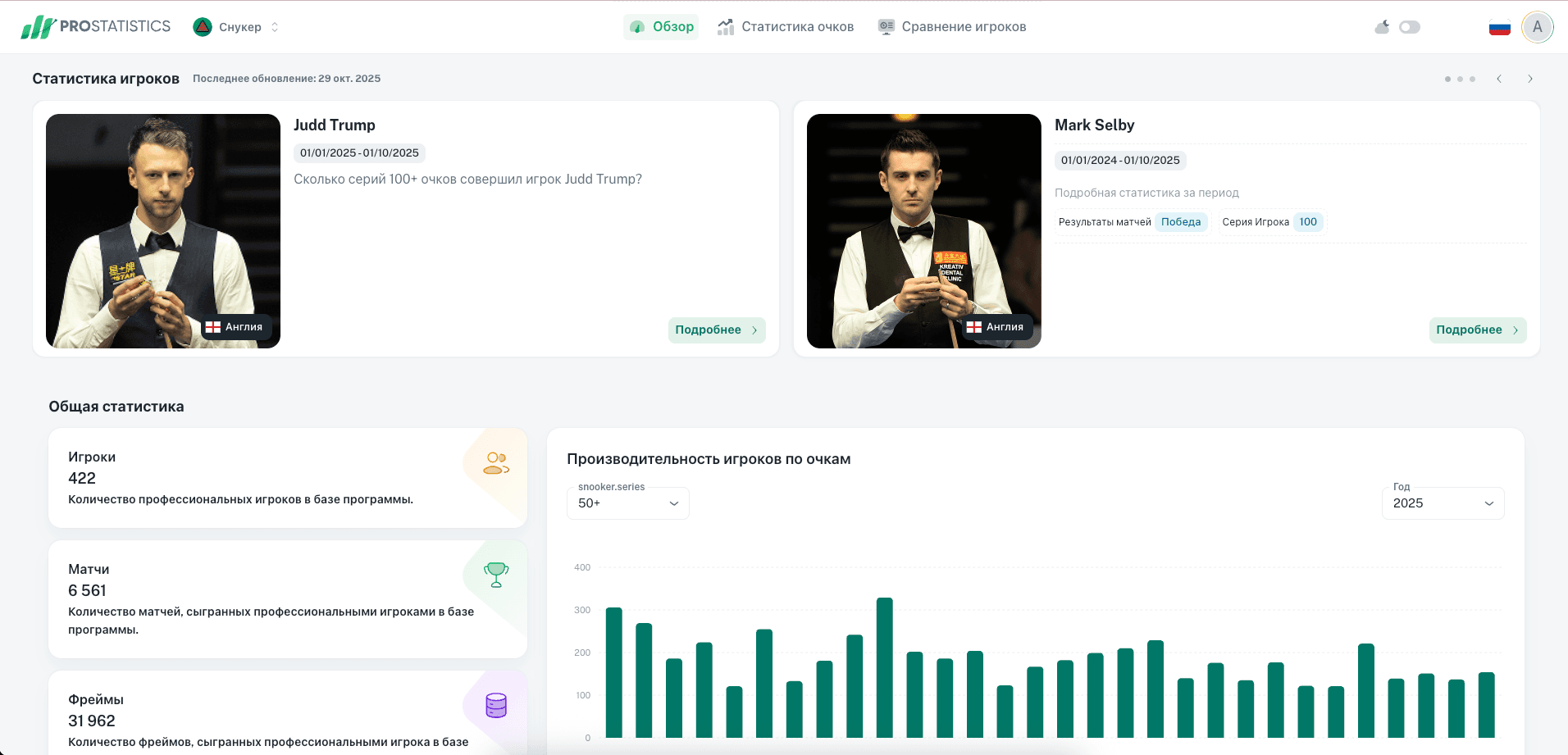Expand the Снукер sport selector
Screen dimensions: 1568x755
273,26
